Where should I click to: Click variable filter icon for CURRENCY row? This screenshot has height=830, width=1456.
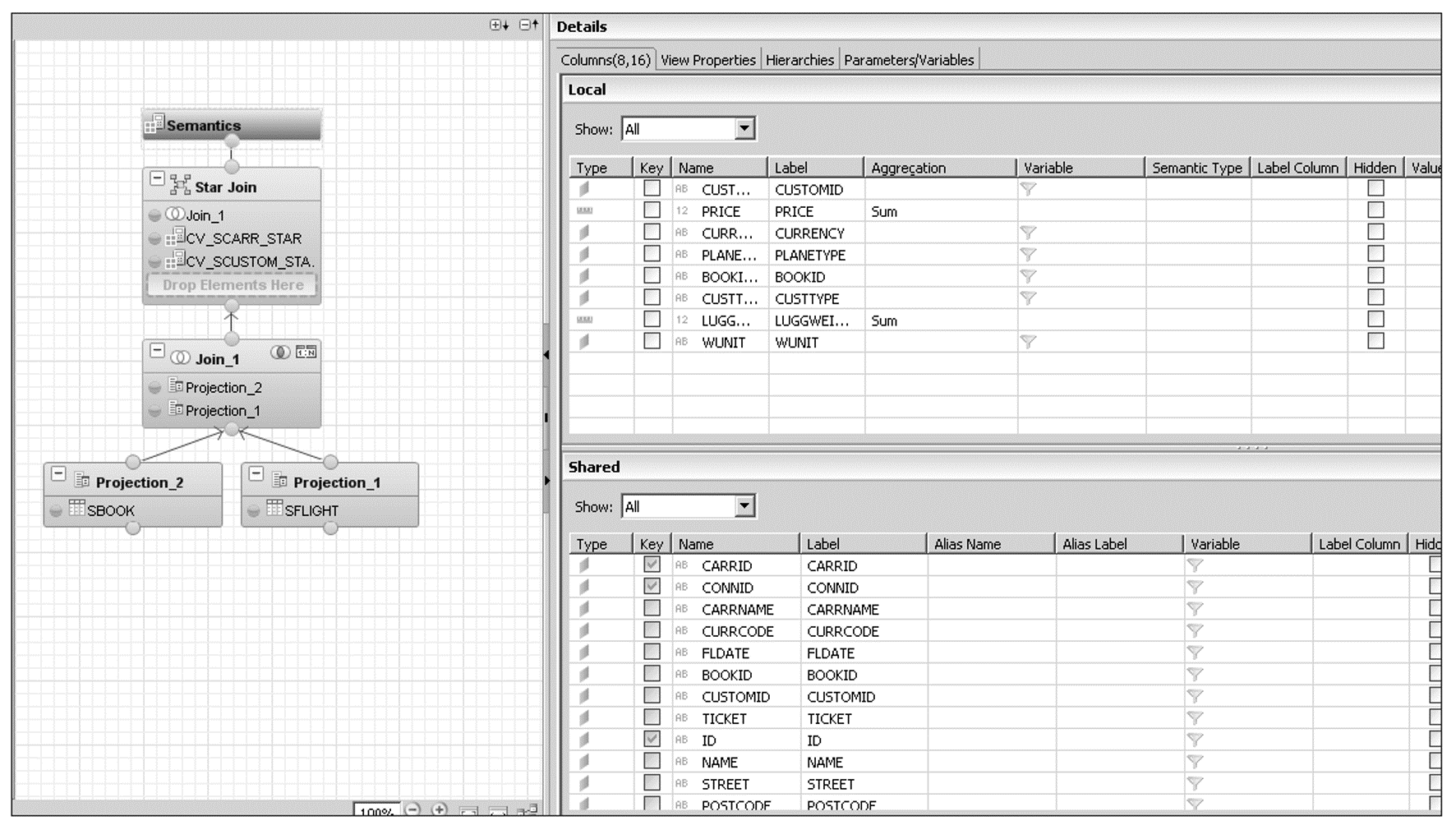click(1028, 233)
